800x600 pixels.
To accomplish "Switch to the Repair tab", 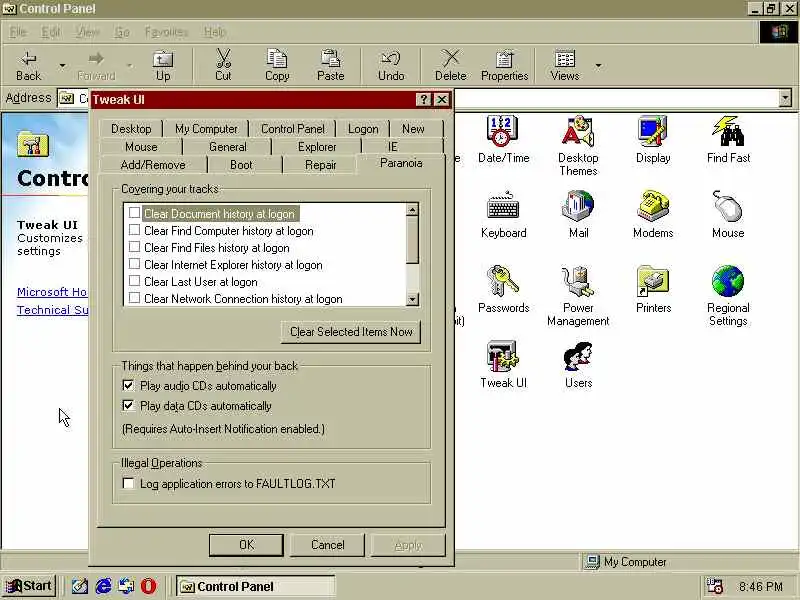I will click(320, 165).
